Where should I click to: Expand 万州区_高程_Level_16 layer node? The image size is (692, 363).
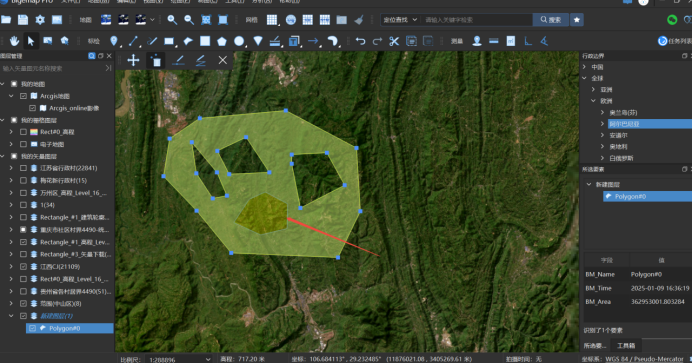click(x=11, y=192)
